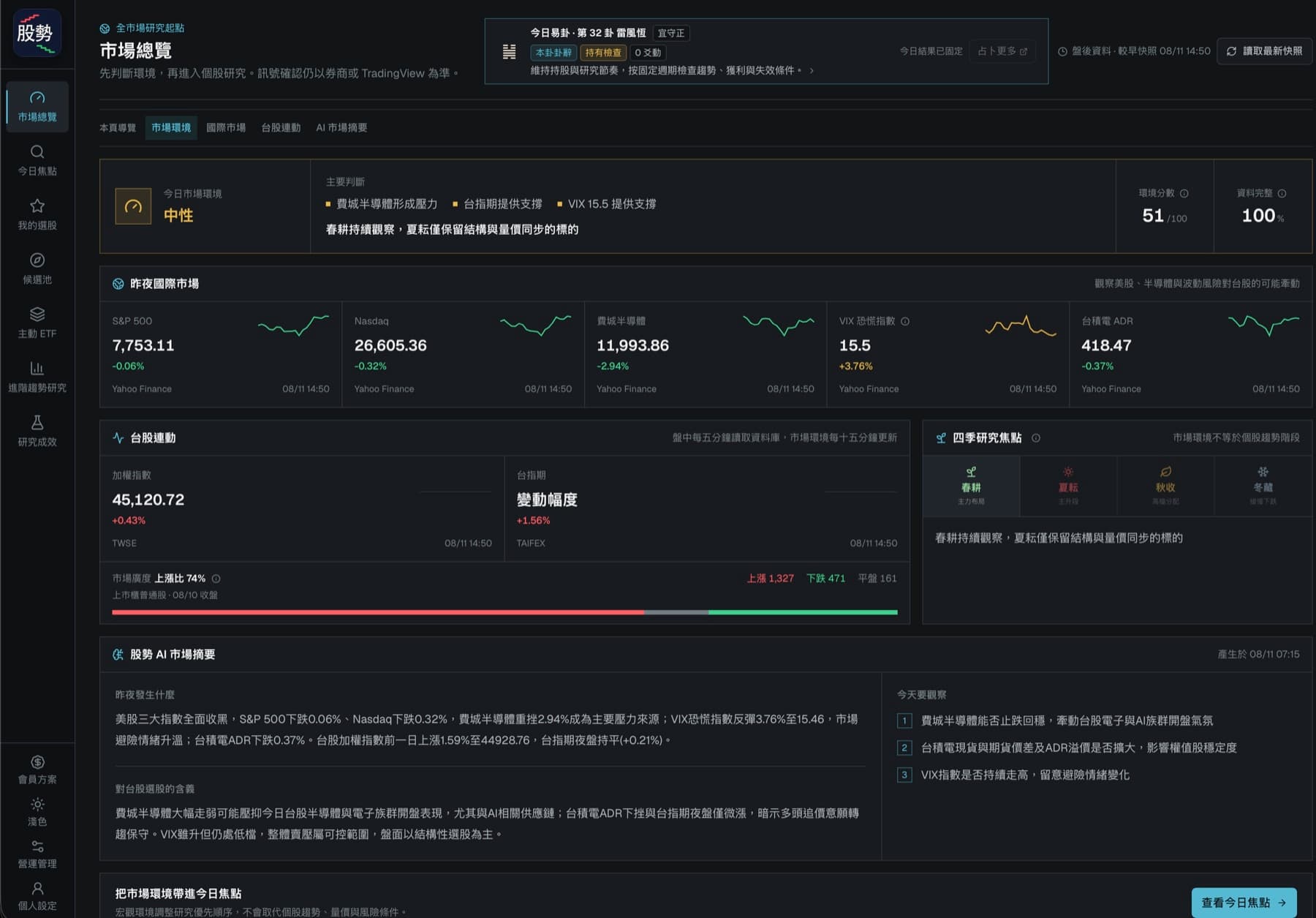Click info icon beside 上漲比 74%
Screen dimensions: 1316x918
tap(216, 579)
